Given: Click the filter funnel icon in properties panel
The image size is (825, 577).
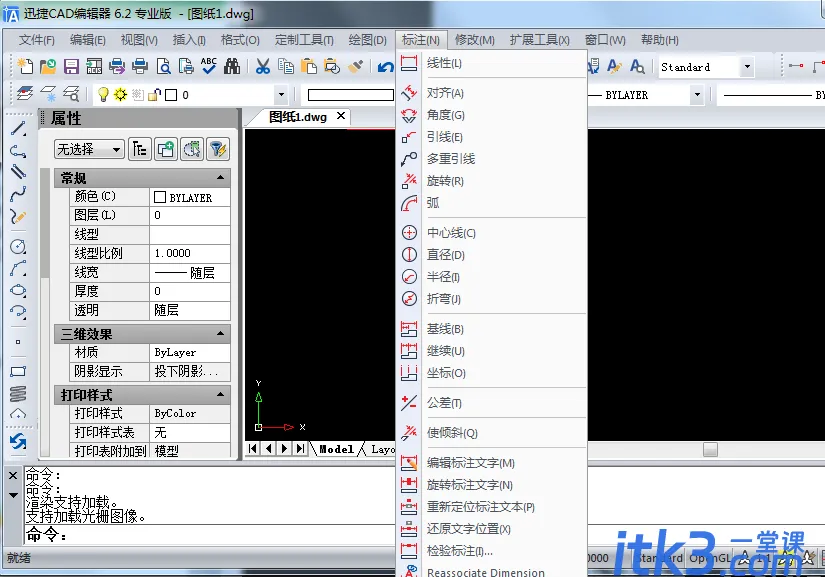Looking at the screenshot, I should click(218, 149).
